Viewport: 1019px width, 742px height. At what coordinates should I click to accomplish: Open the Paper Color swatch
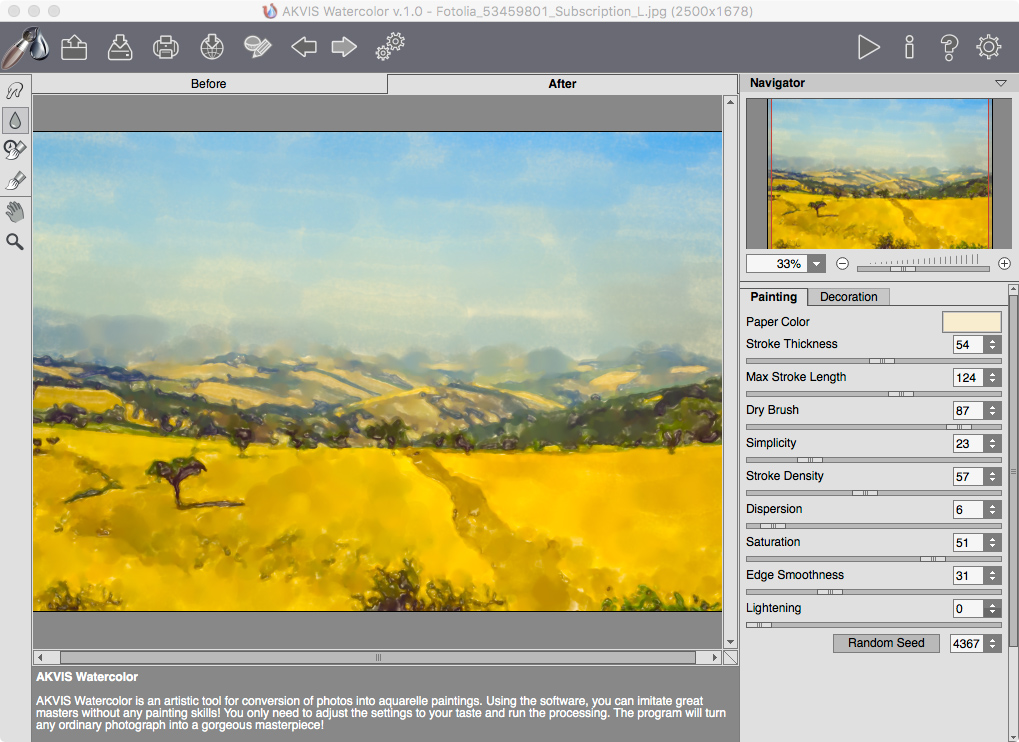tap(971, 322)
